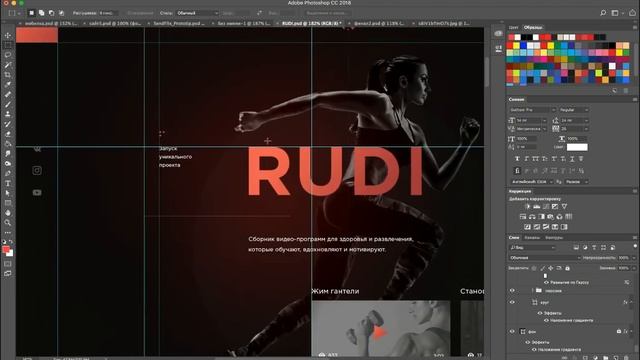Collapse the 'круг' layer effects list
Viewport: 640px width, 360px height.
(631, 302)
